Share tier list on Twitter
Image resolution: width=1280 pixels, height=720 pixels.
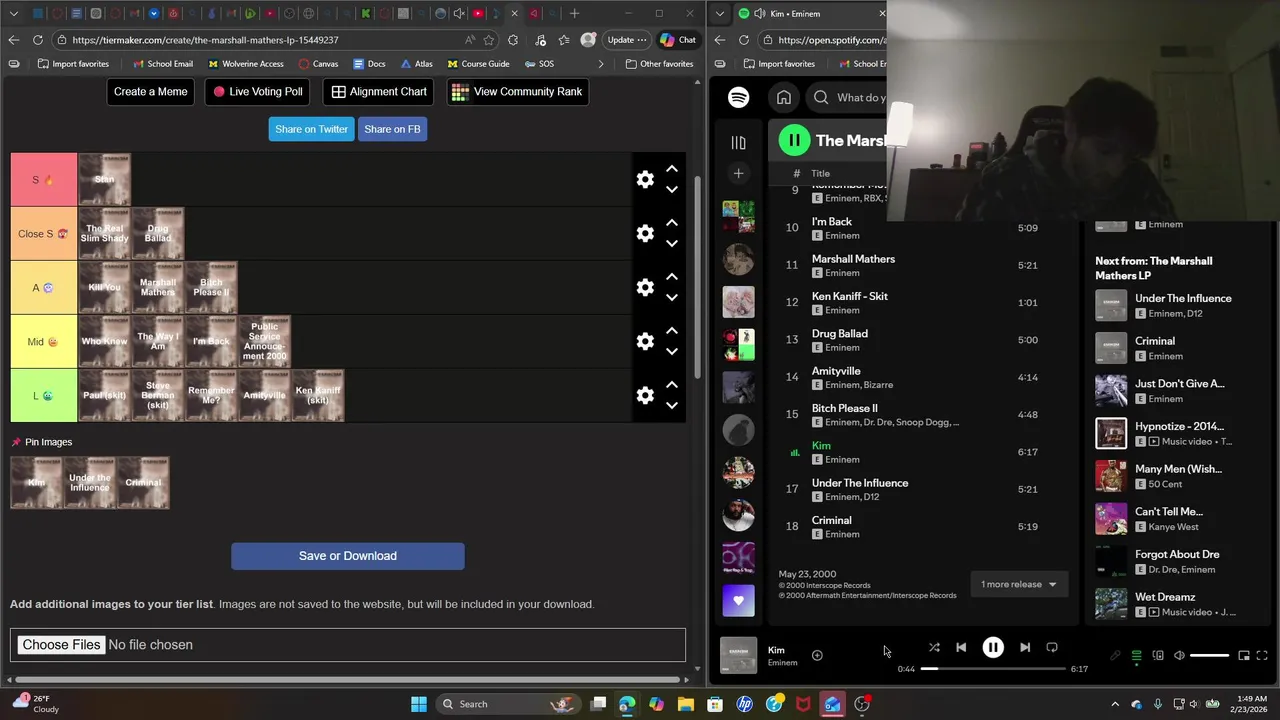(x=311, y=129)
